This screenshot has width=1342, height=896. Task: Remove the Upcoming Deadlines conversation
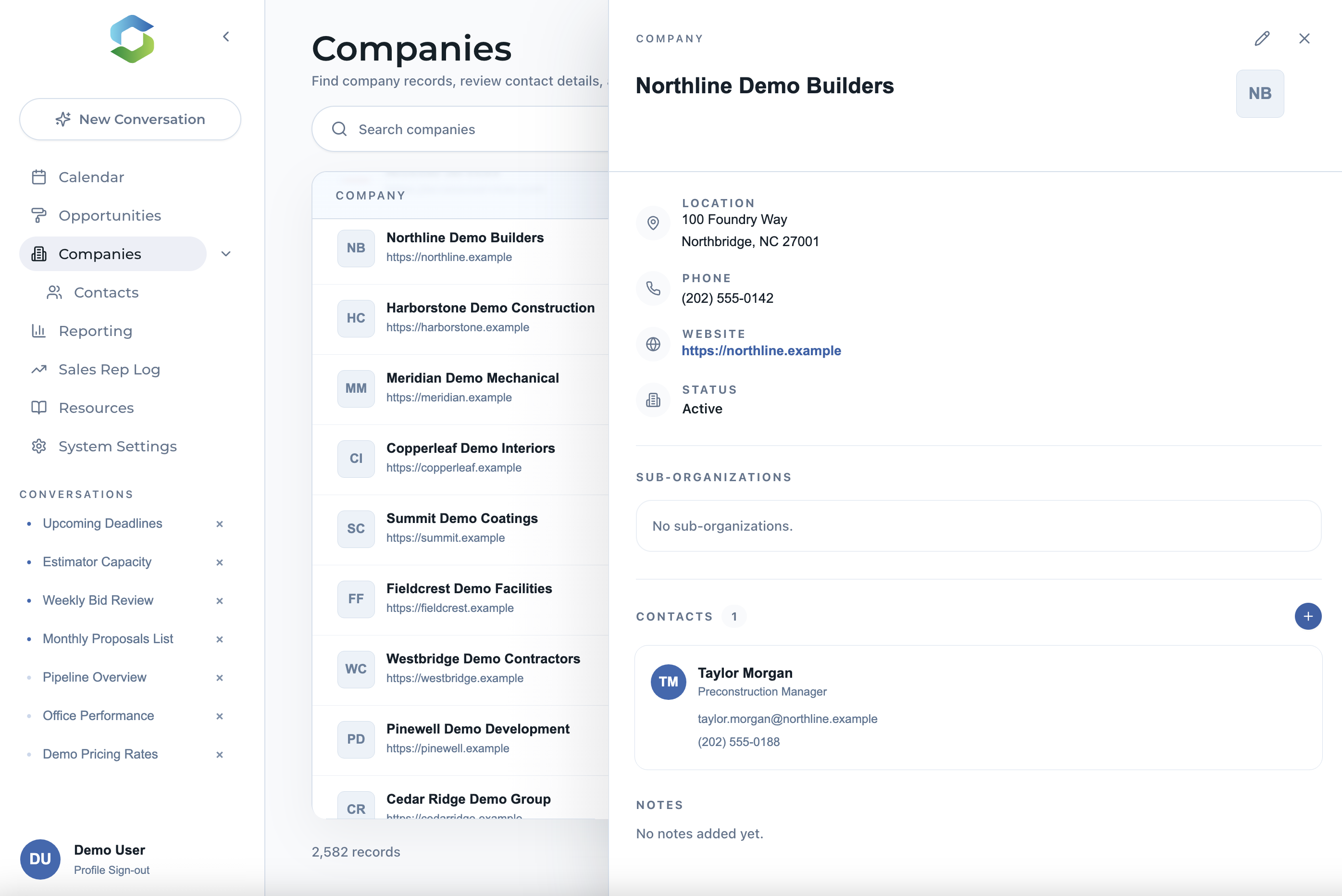point(219,524)
